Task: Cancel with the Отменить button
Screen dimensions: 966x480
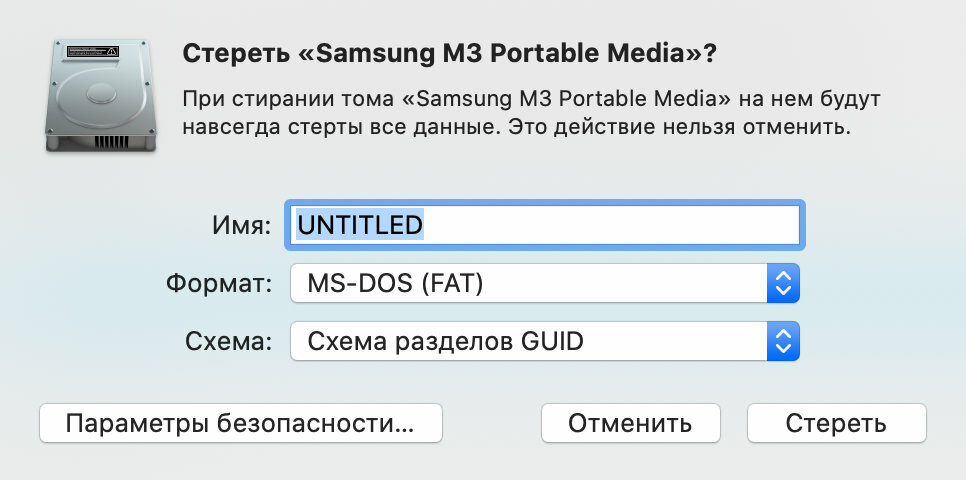Action: click(x=630, y=423)
